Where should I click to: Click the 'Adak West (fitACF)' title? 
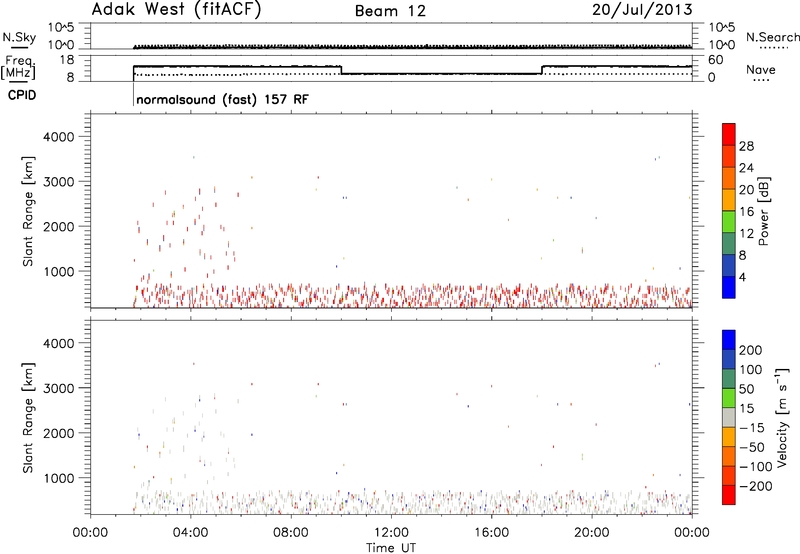(x=176, y=10)
